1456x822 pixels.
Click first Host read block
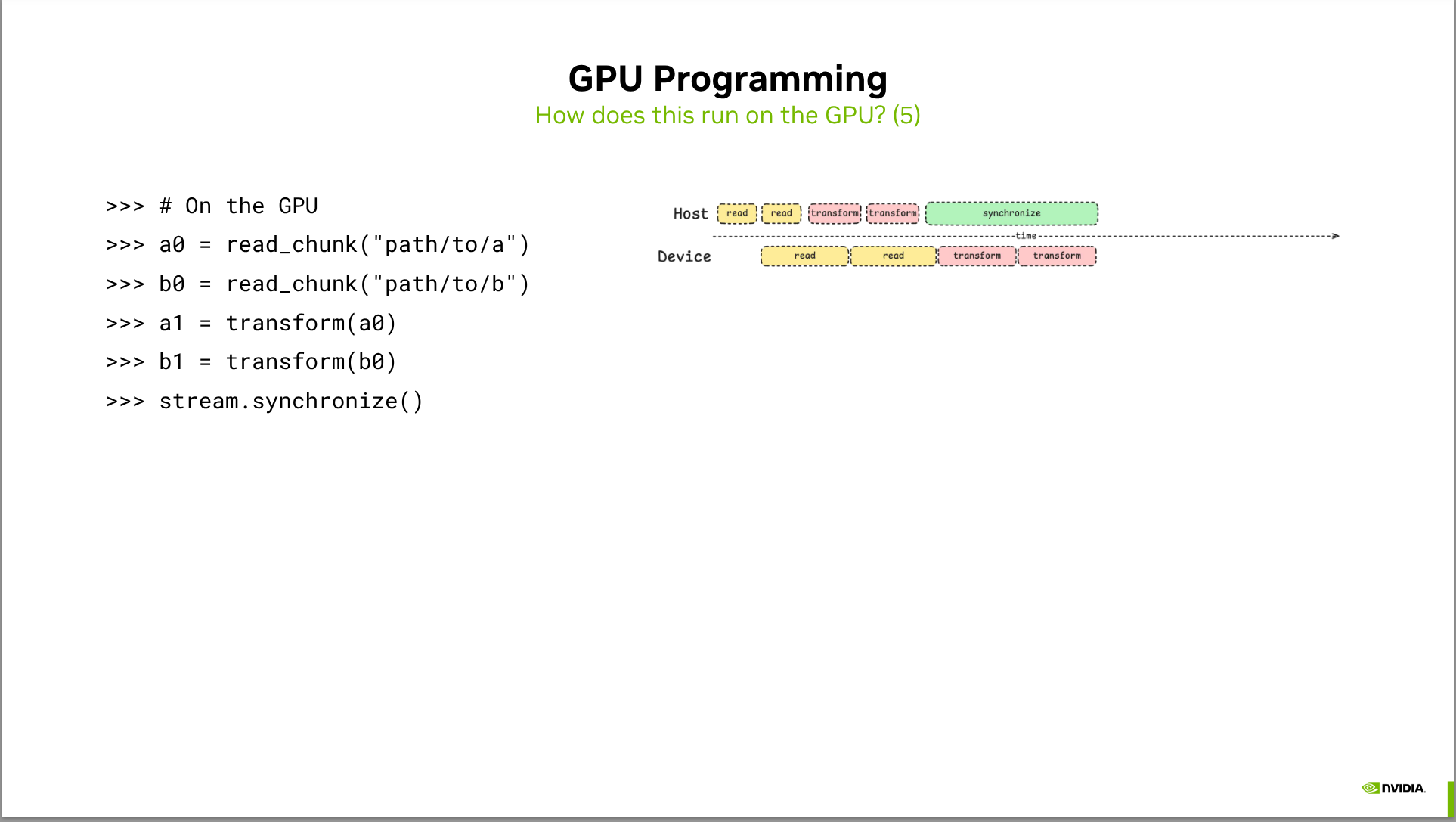click(736, 213)
